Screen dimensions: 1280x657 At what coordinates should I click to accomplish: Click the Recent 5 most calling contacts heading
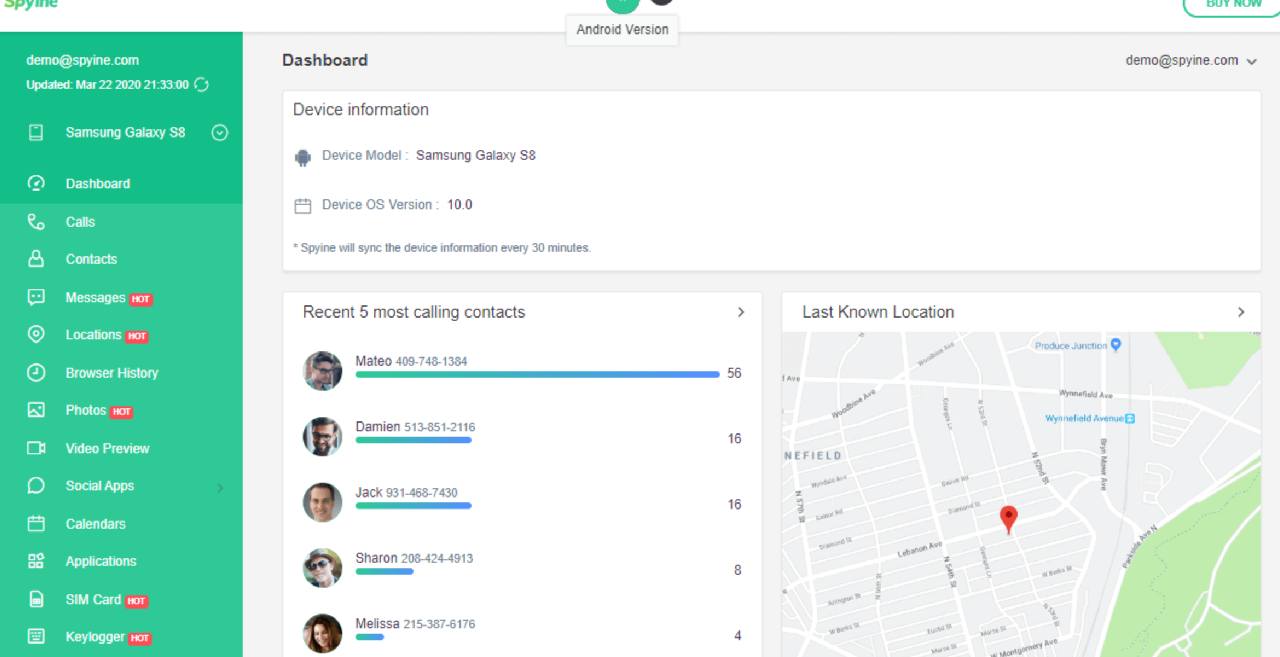414,312
